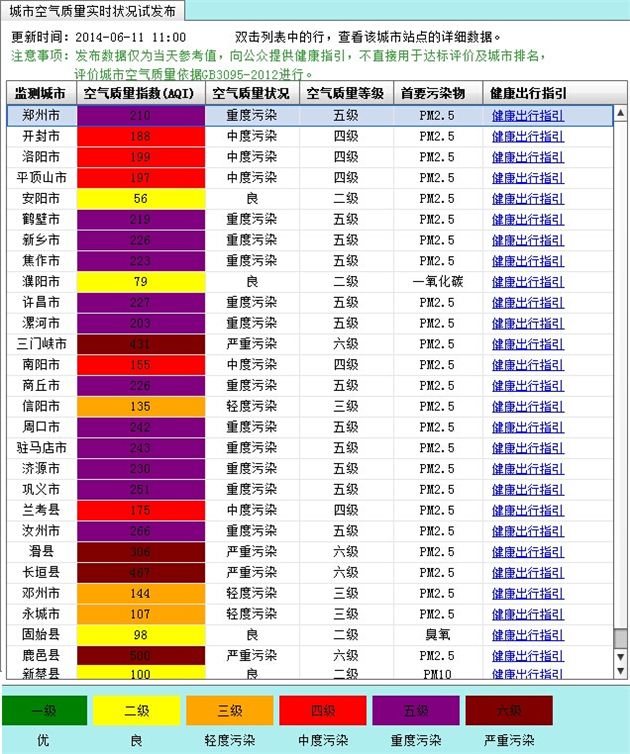Click the AQI value 107 for 永城市

coord(141,614)
